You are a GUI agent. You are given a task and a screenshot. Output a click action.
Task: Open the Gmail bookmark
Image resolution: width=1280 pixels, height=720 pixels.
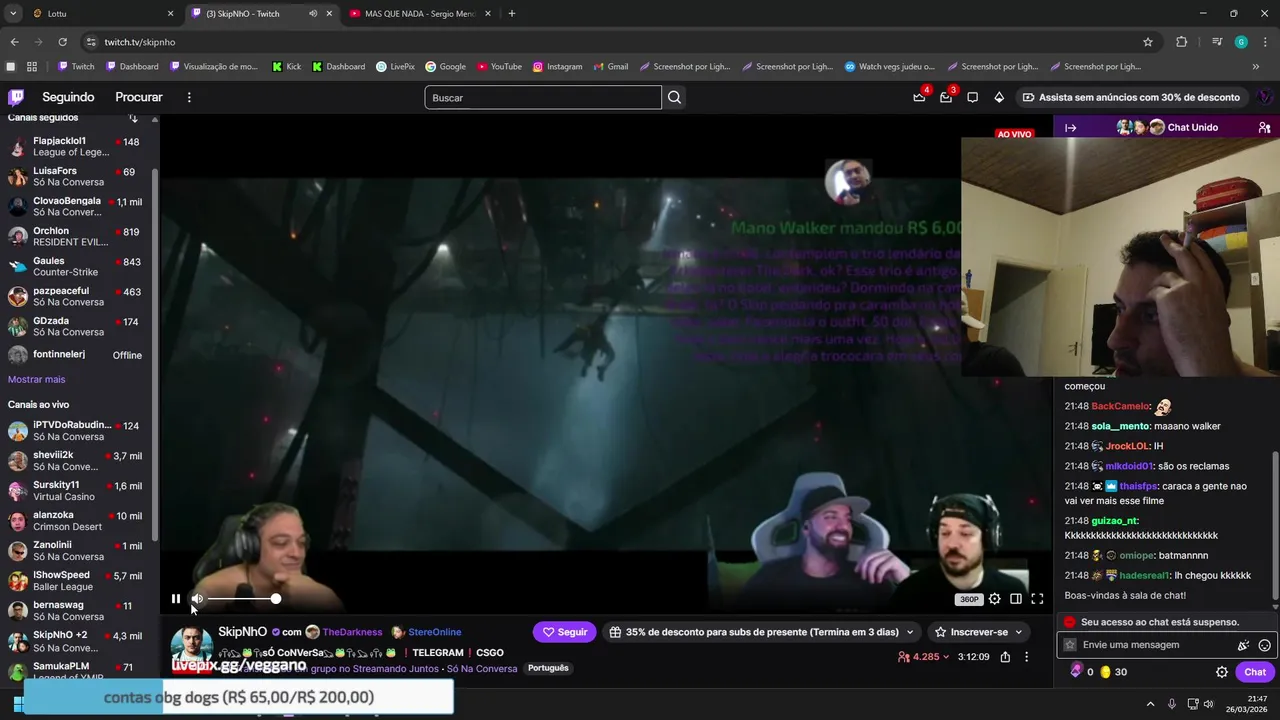[610, 67]
